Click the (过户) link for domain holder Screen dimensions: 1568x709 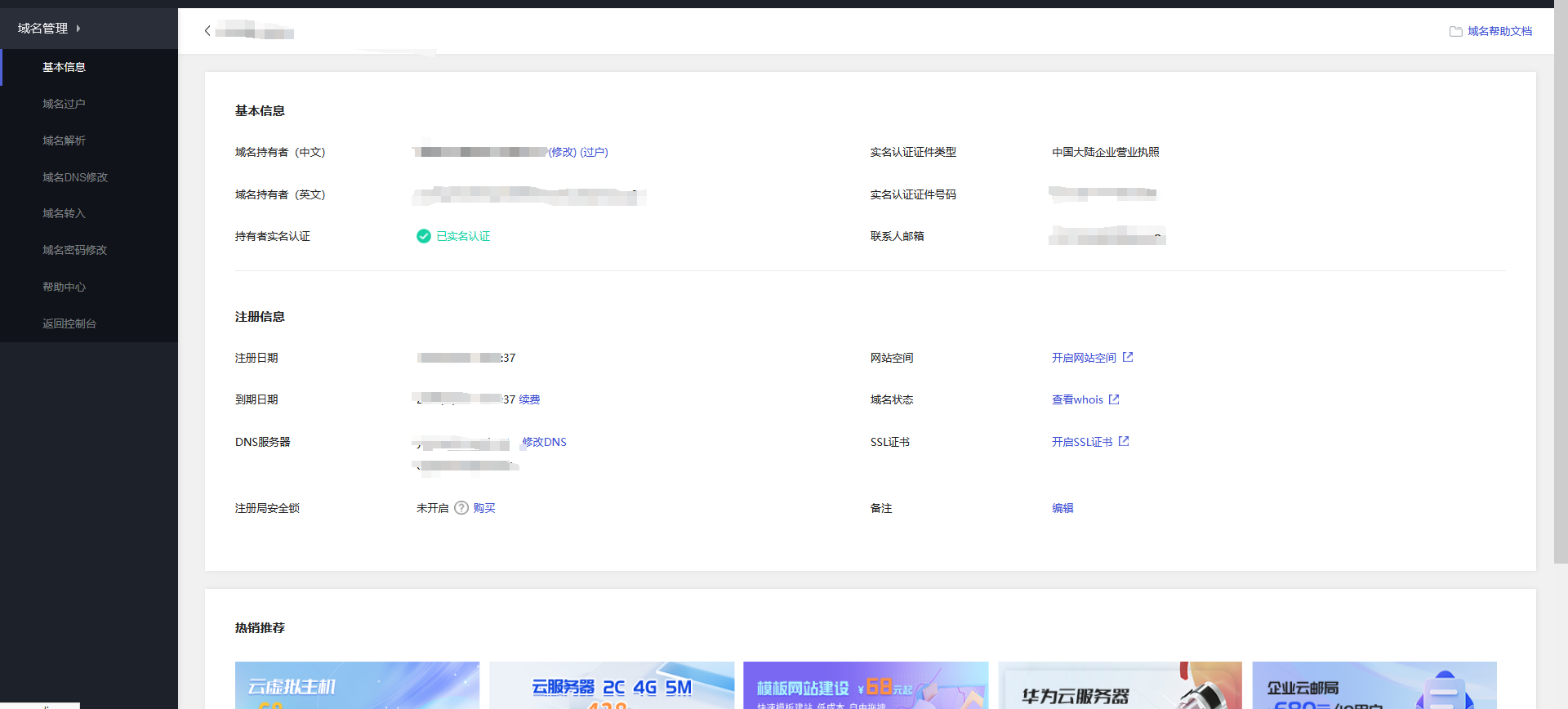point(595,152)
